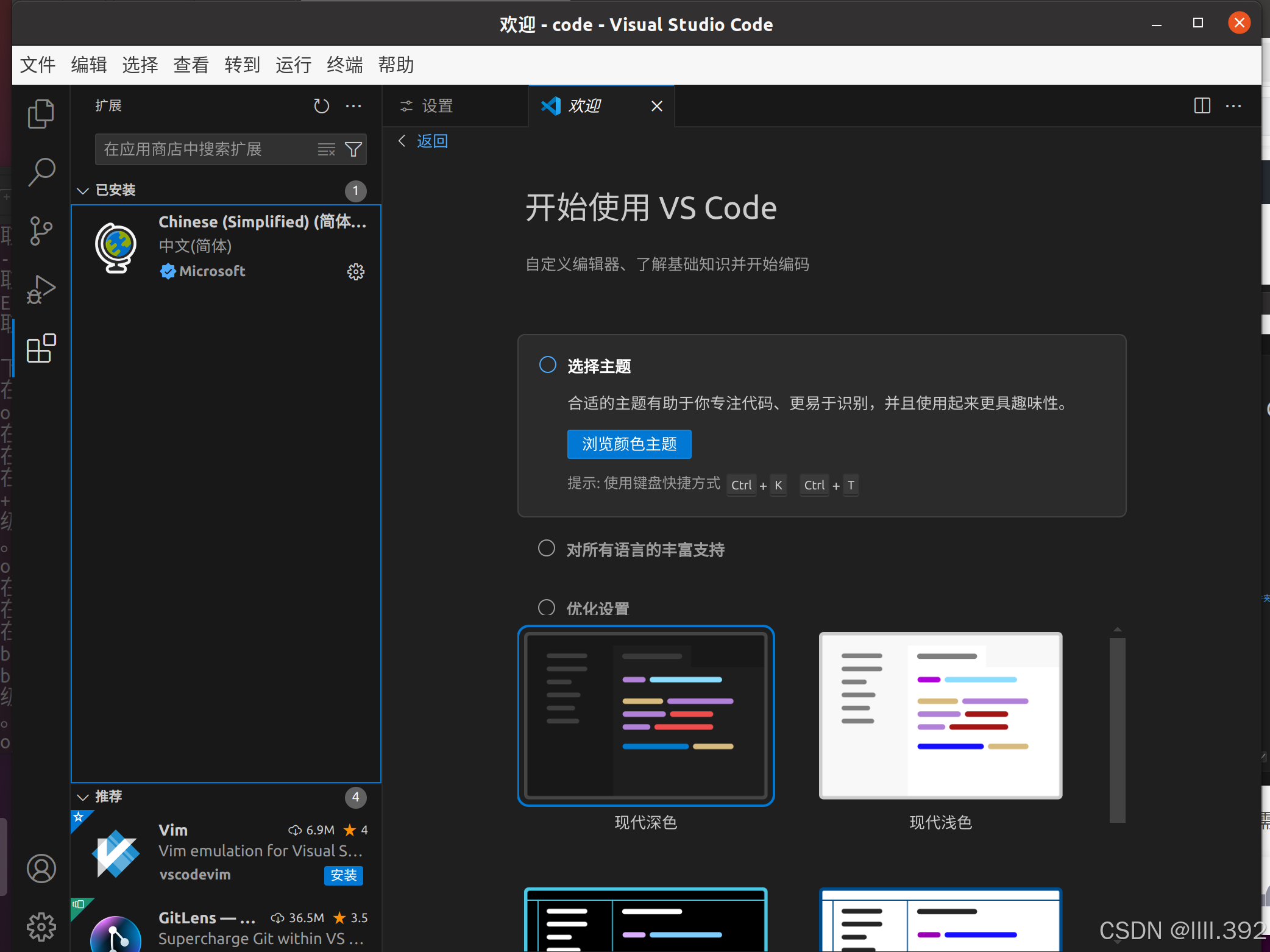
Task: Open the Search view icon
Action: (41, 172)
